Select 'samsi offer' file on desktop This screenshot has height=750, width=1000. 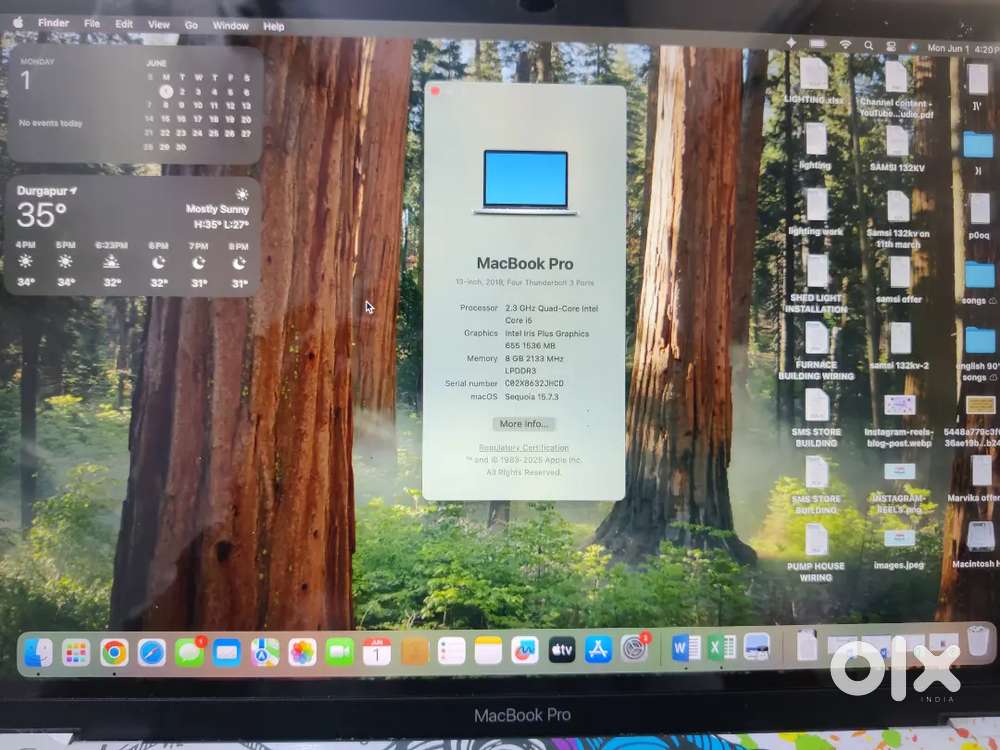click(x=899, y=280)
